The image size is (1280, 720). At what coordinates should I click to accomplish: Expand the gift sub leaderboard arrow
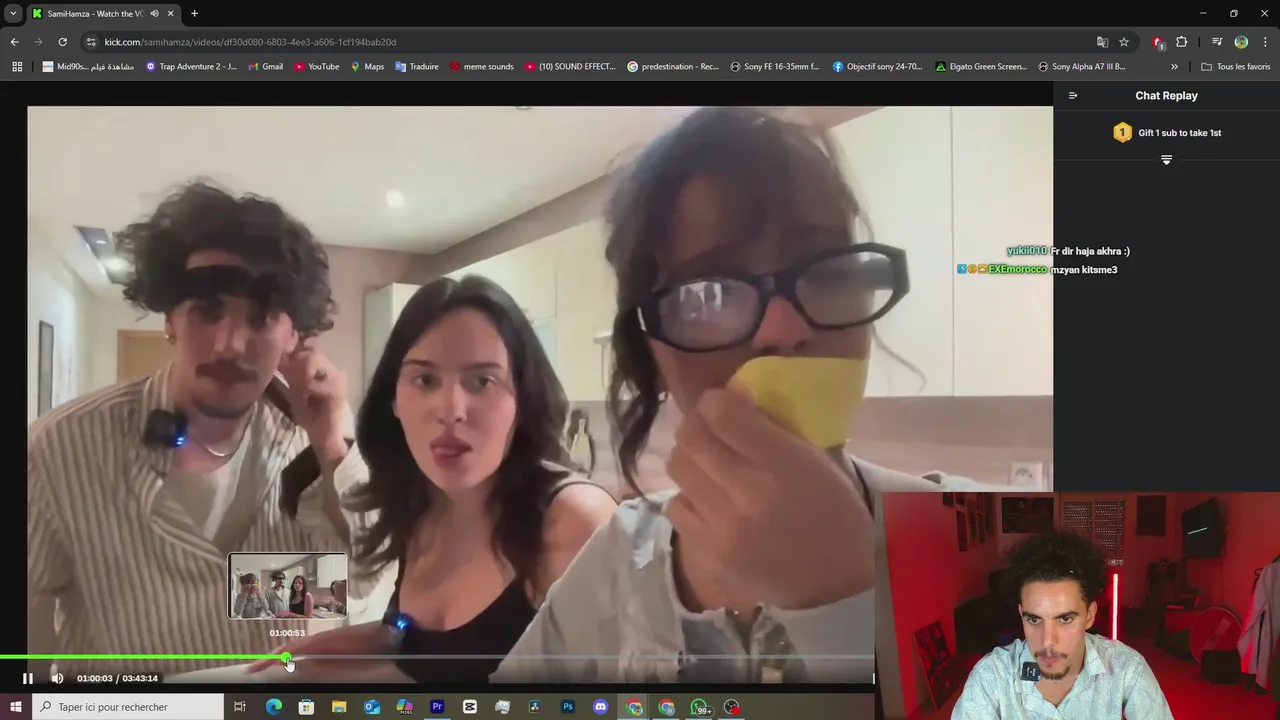pyautogui.click(x=1166, y=160)
